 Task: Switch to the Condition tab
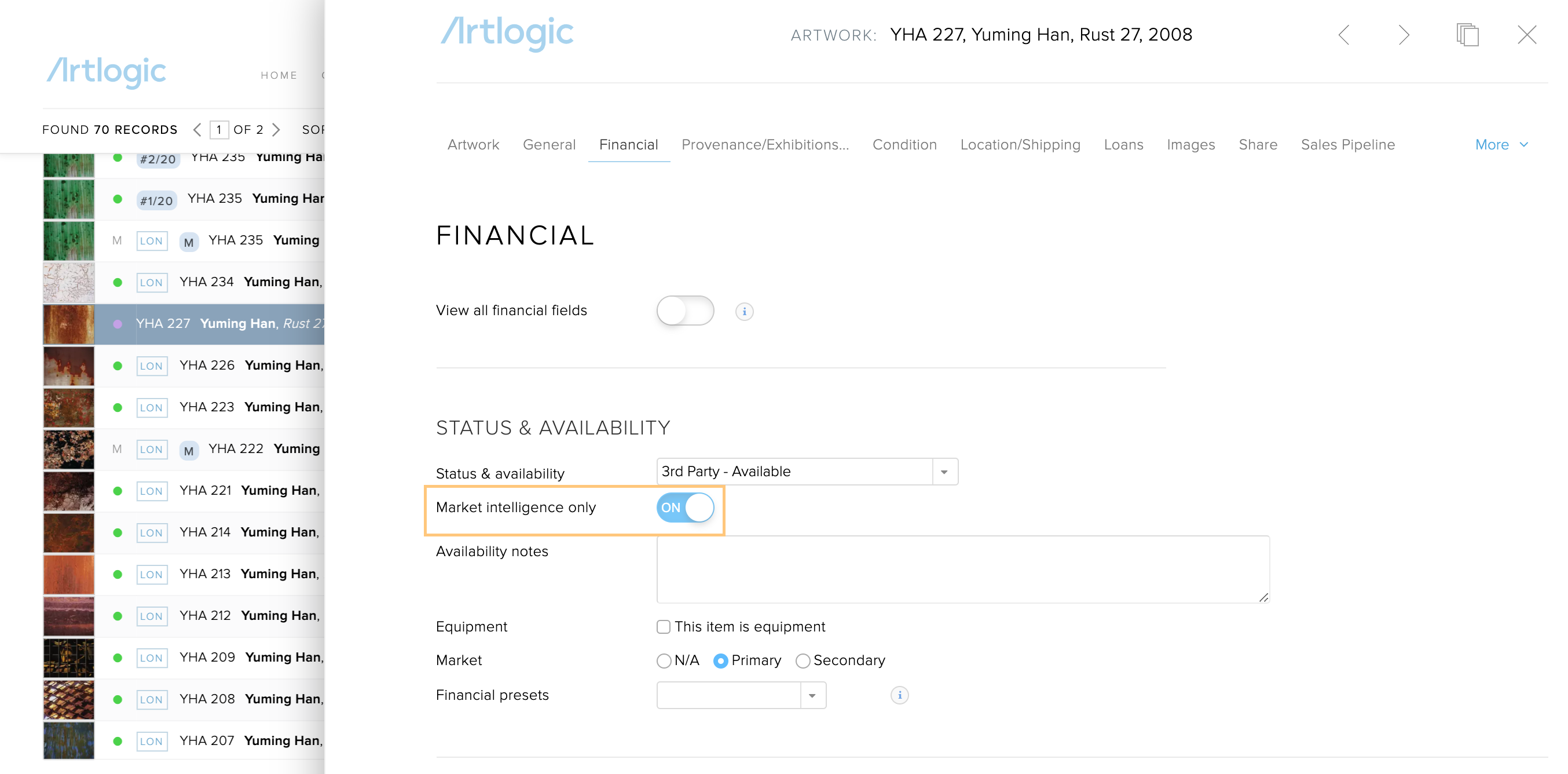pyautogui.click(x=904, y=145)
